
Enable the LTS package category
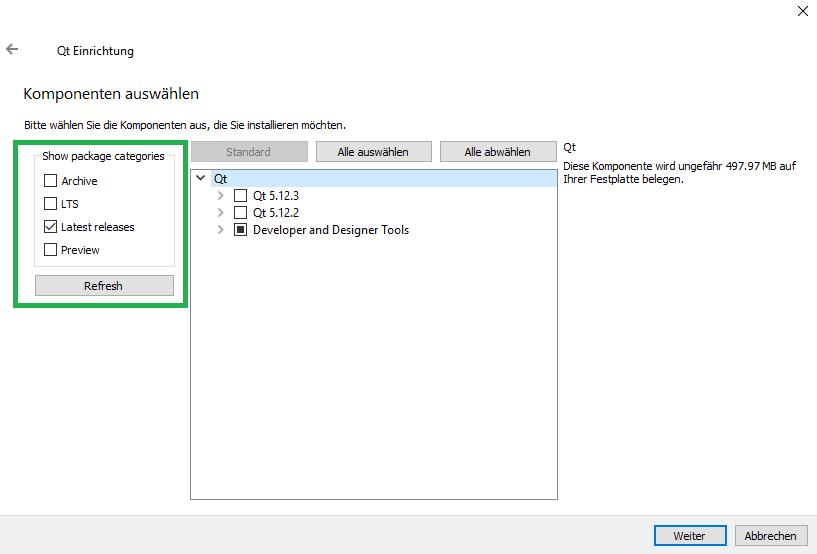[51, 204]
